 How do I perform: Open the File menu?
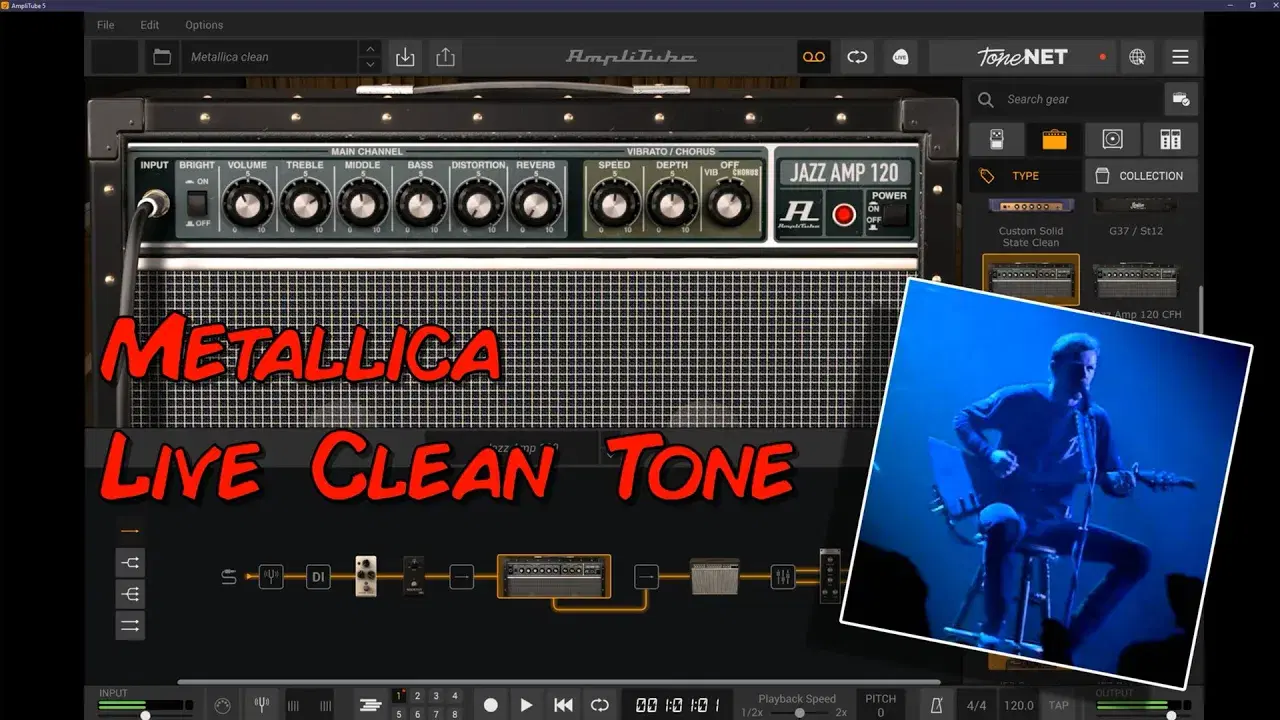click(105, 25)
